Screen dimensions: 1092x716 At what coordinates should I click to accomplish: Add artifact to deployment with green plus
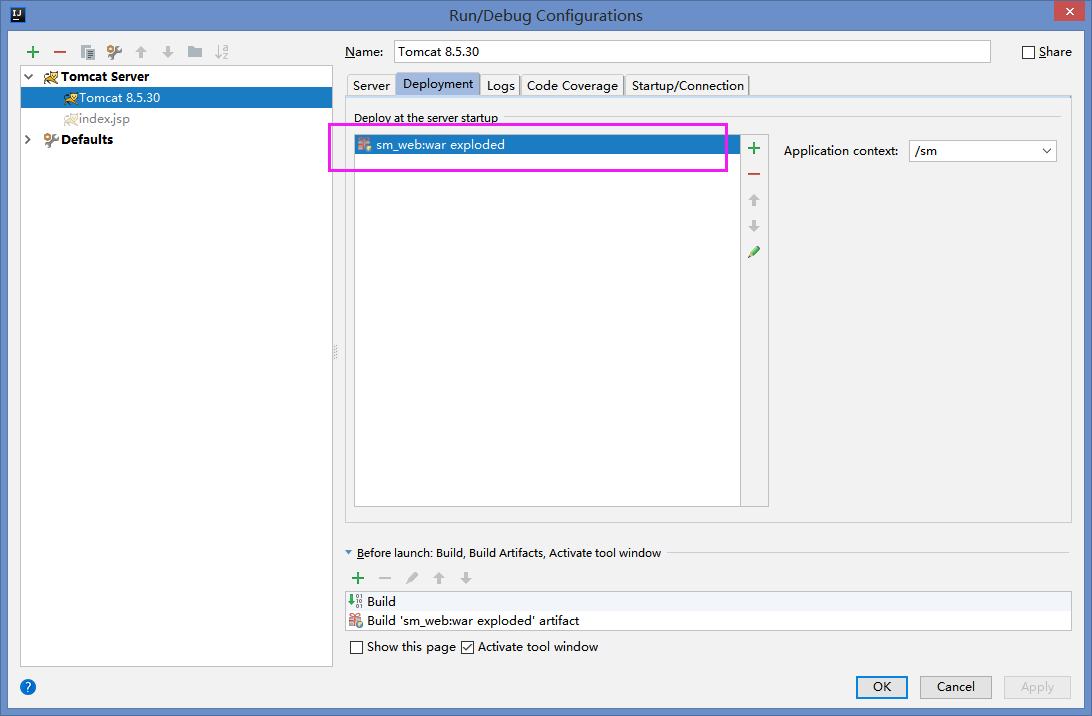tap(754, 148)
